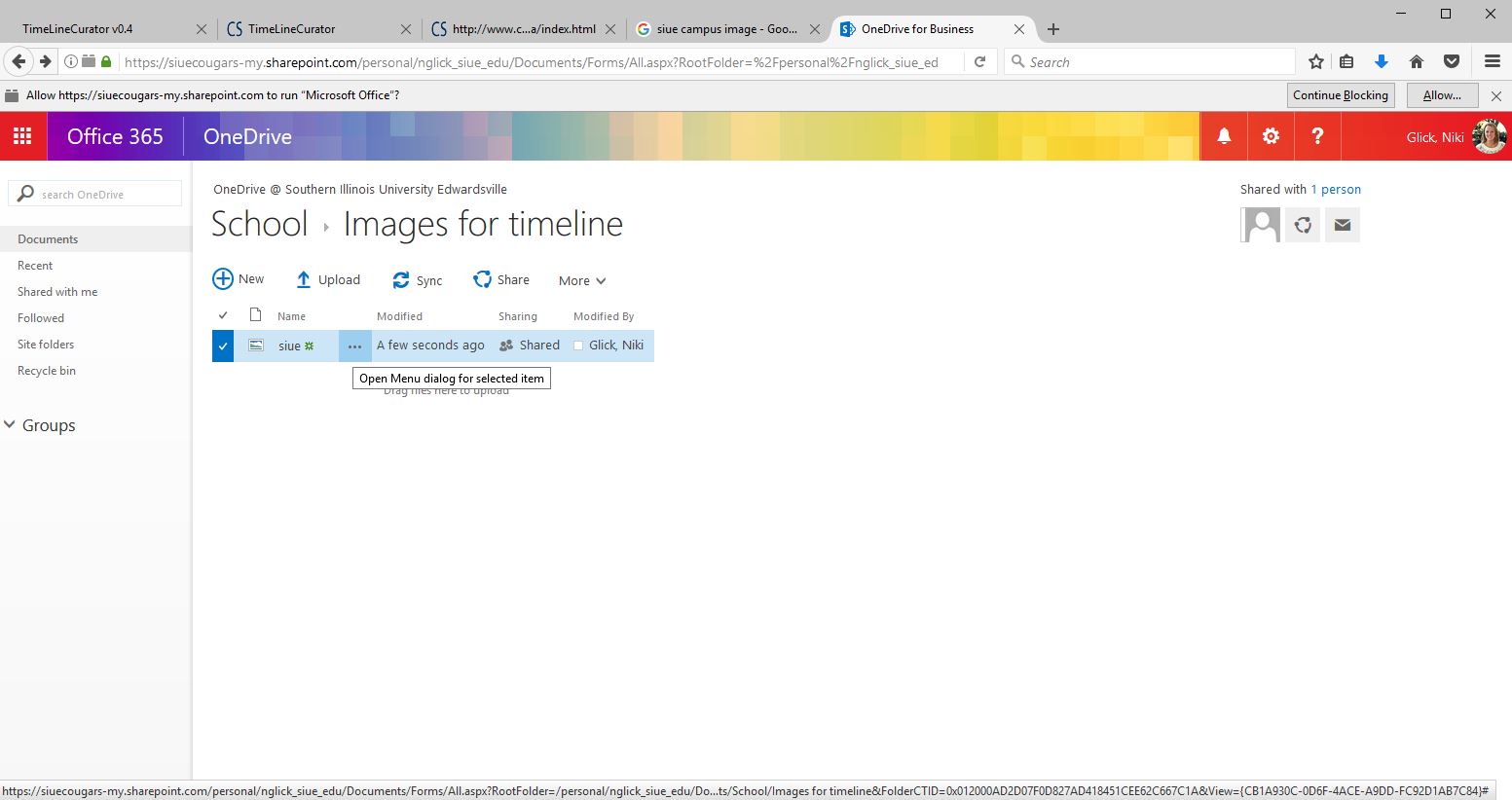Viewport: 1512px width, 800px height.
Task: Open the settings gear in header
Action: pyautogui.click(x=1271, y=136)
